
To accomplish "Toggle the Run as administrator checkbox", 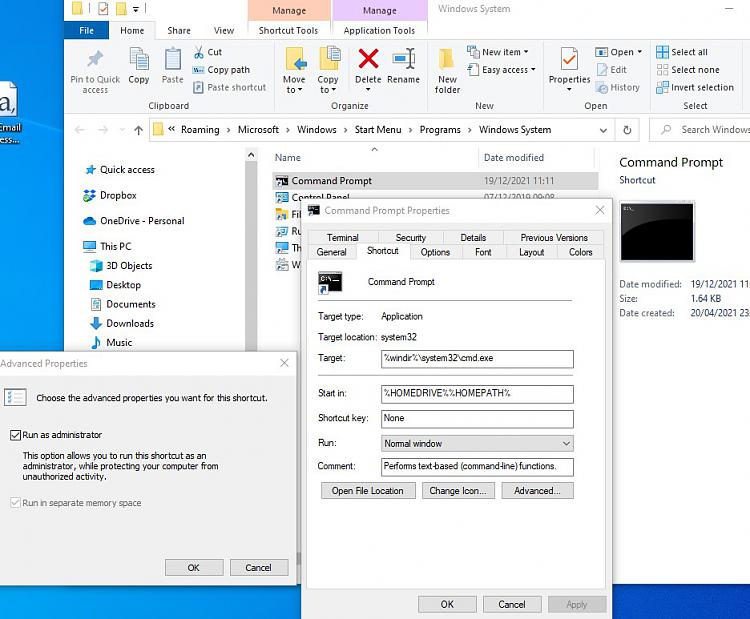I will (15, 435).
